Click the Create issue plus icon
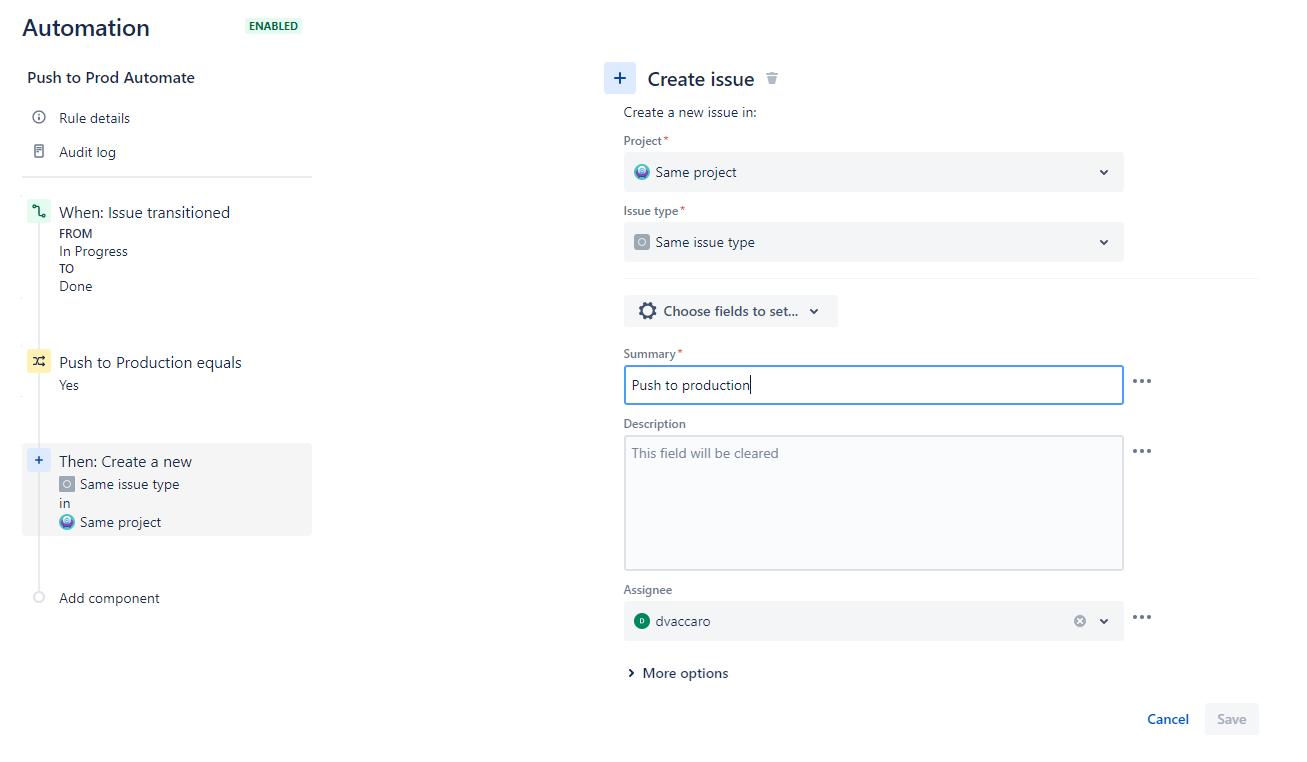 point(619,77)
